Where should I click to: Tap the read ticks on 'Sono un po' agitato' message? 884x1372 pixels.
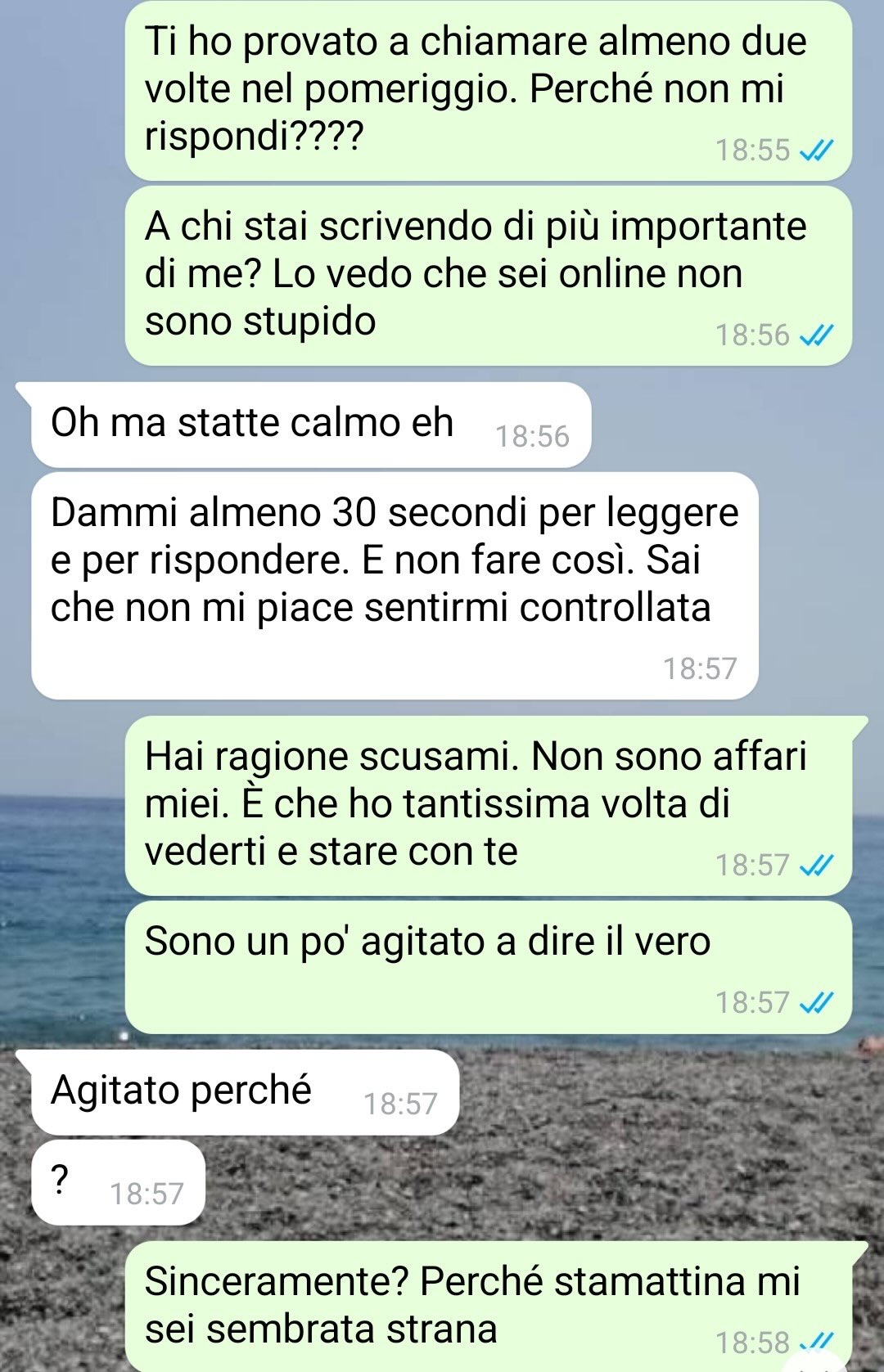tap(815, 1002)
